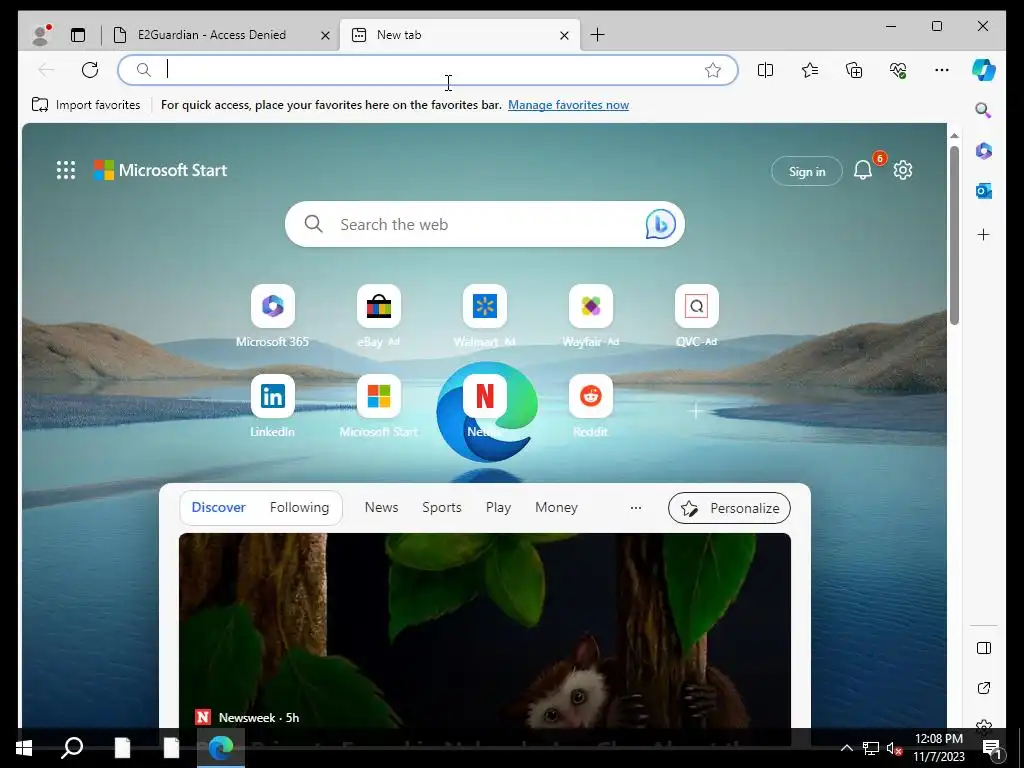
Task: Open the Copilot sidebar icon
Action: pos(984,70)
